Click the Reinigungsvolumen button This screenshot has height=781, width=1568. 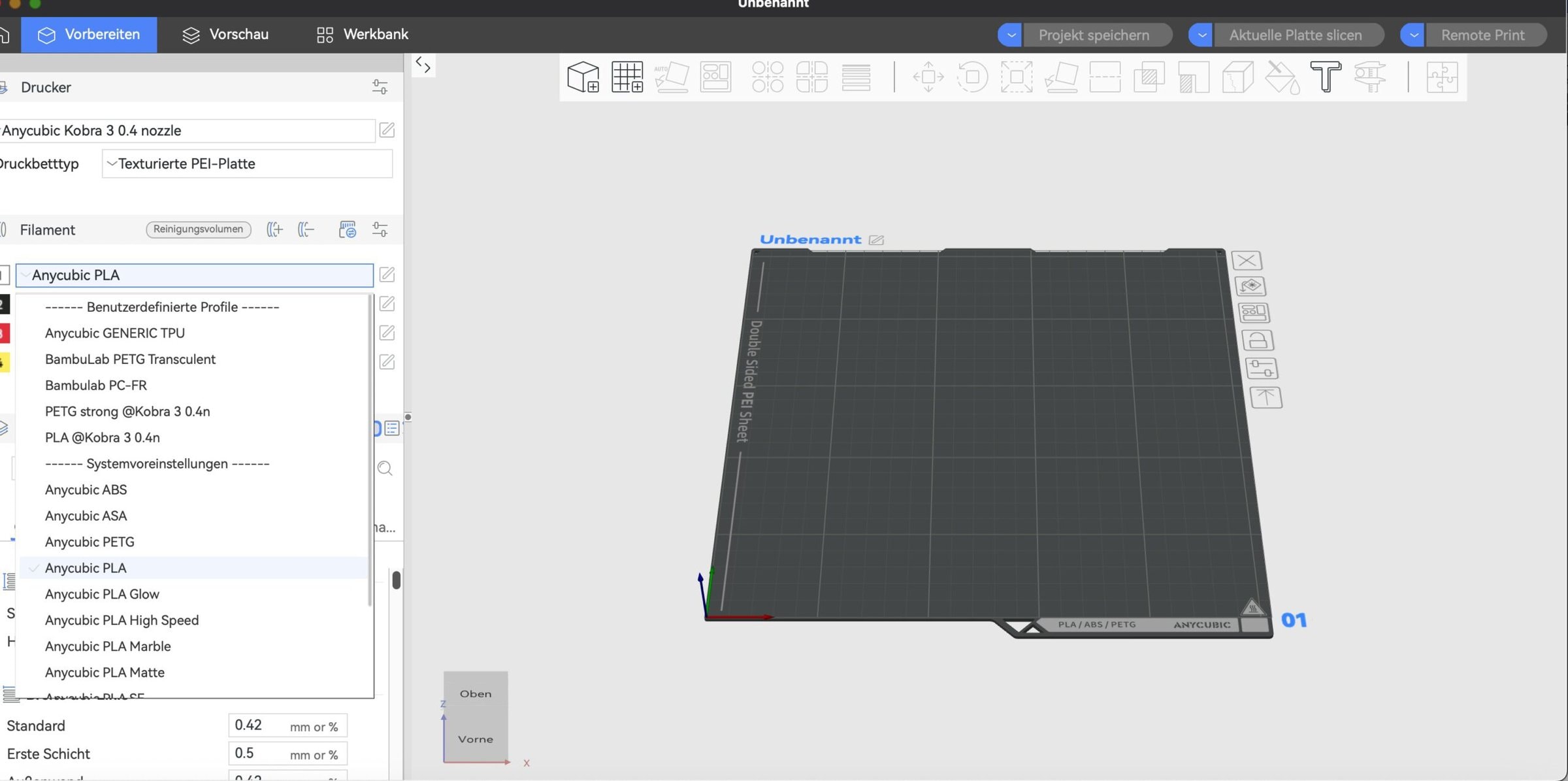(198, 229)
